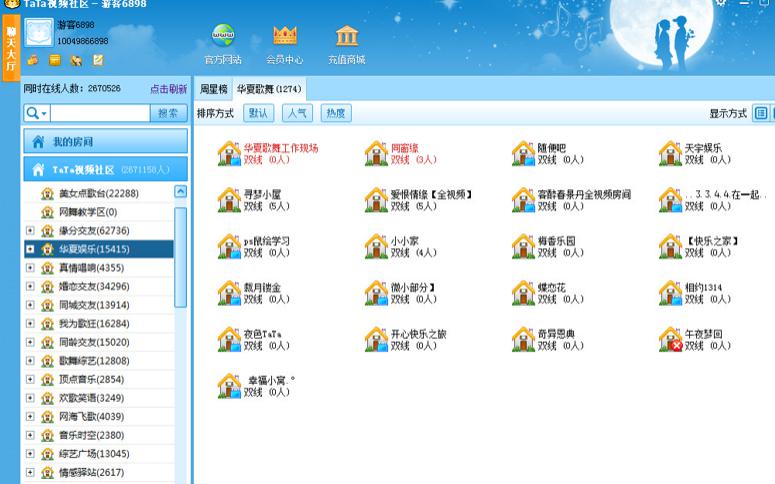
Task: Open the TaTa视频社区 section header
Action: (x=105, y=170)
